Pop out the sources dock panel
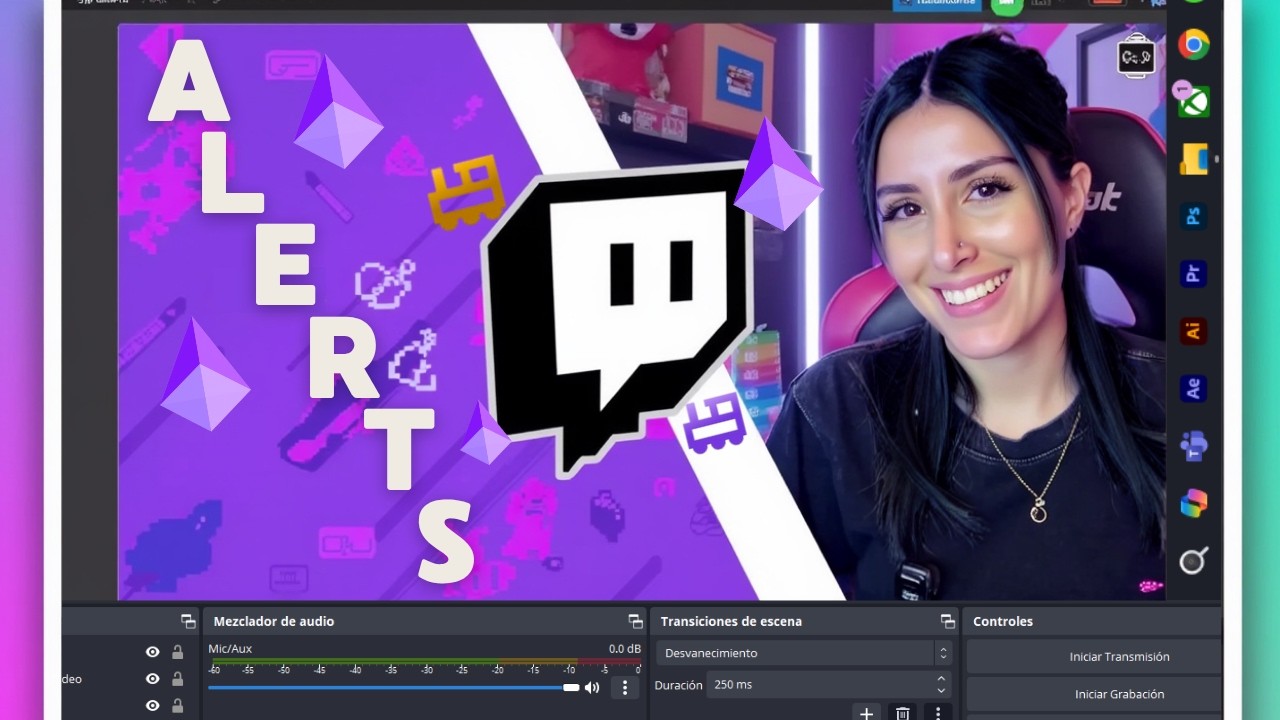 (x=188, y=621)
